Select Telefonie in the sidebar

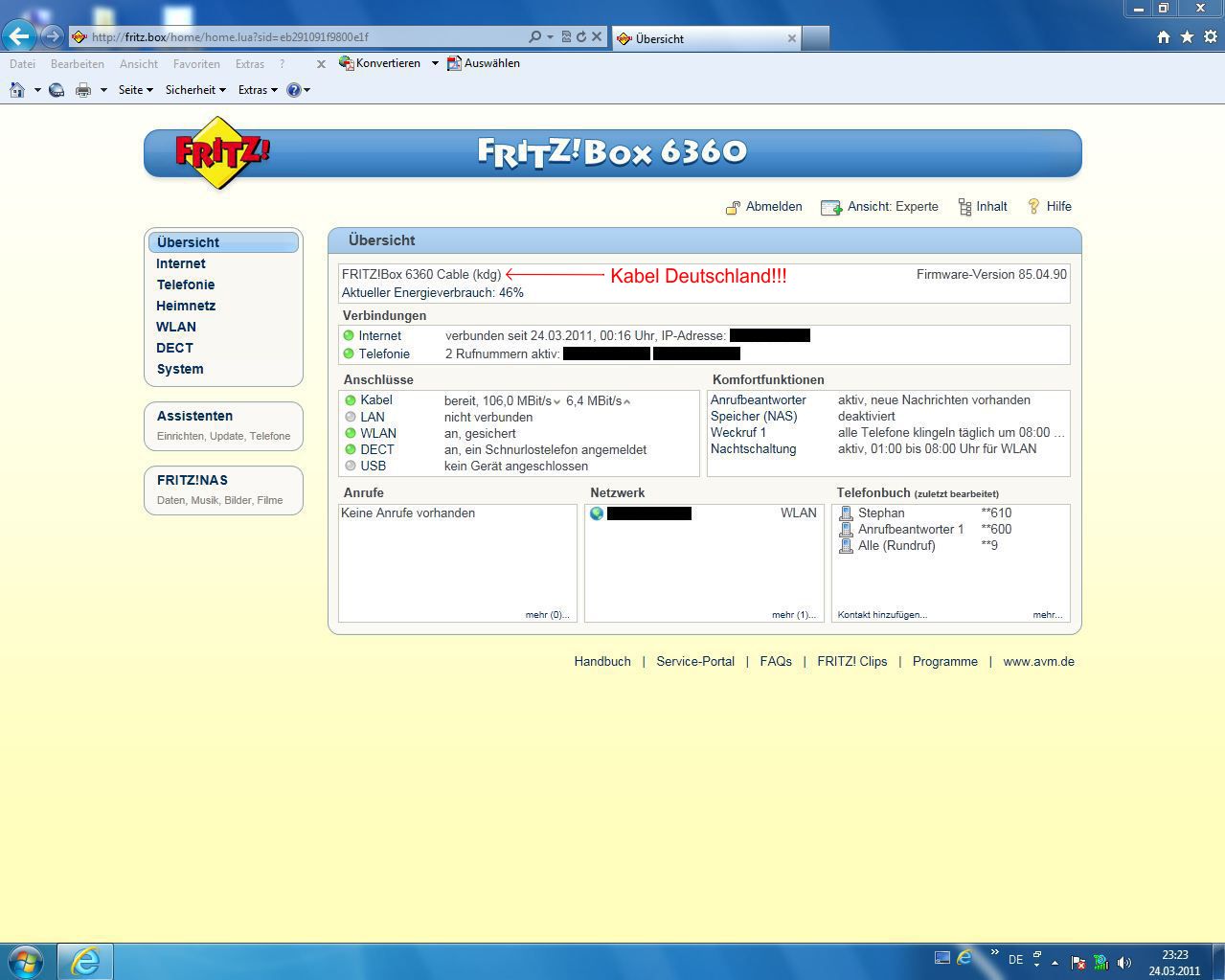[x=186, y=285]
